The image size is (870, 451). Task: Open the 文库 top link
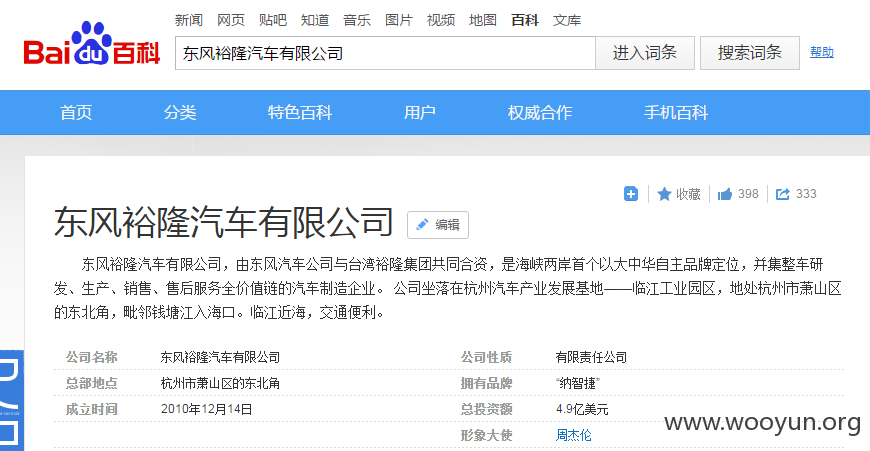(567, 21)
